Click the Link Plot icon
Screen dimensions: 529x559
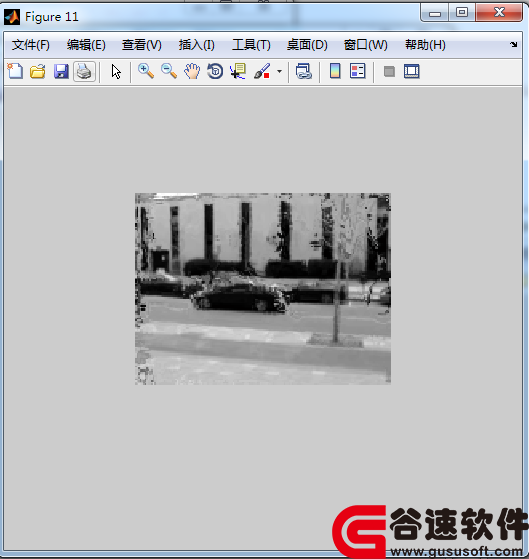(304, 72)
